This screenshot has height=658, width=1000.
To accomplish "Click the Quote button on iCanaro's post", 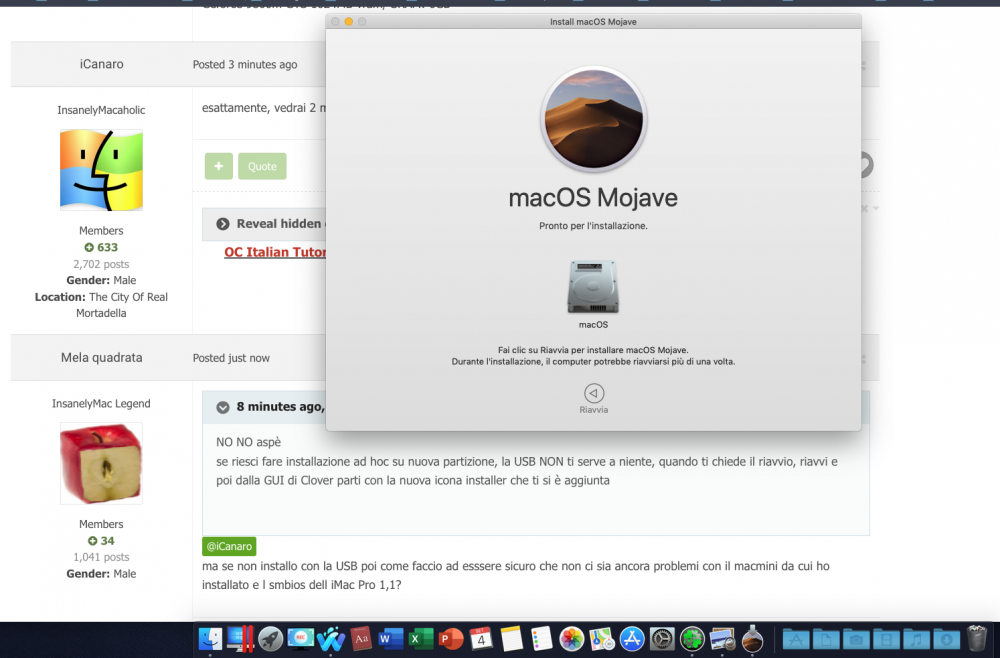I will coord(262,166).
